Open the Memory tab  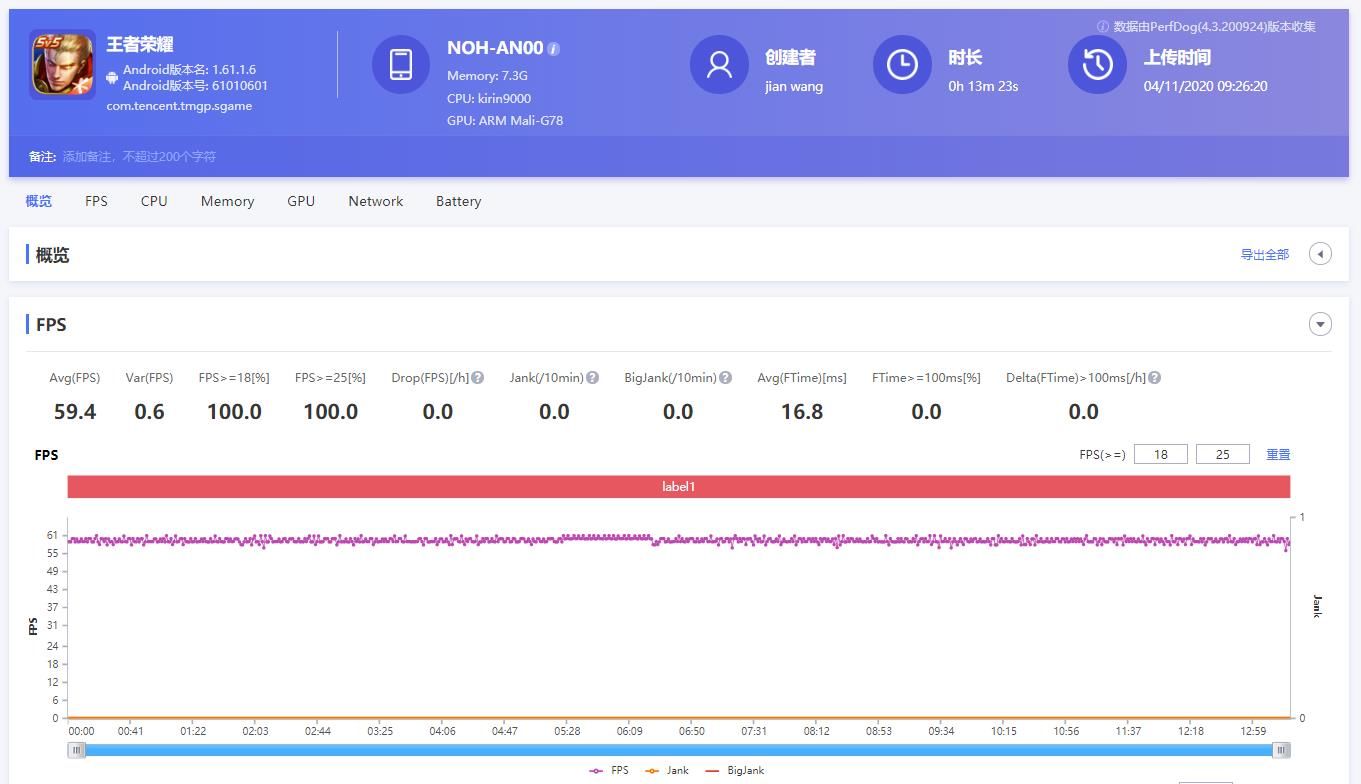pyautogui.click(x=227, y=201)
